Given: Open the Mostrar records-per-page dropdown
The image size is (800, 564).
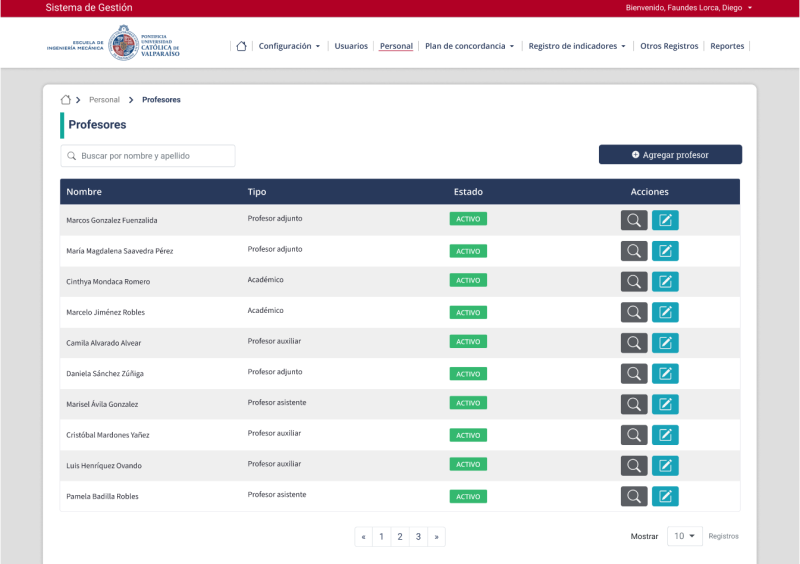Looking at the screenshot, I should pyautogui.click(x=684, y=536).
